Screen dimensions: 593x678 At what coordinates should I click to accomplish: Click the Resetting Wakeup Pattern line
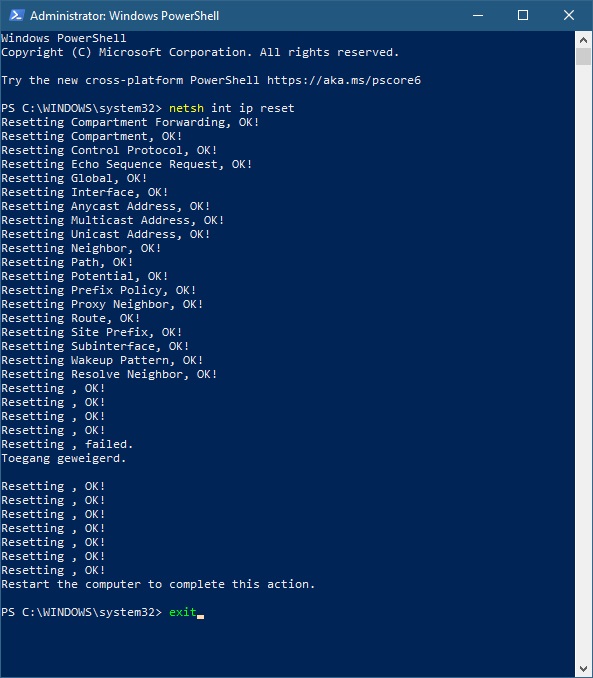coord(102,360)
